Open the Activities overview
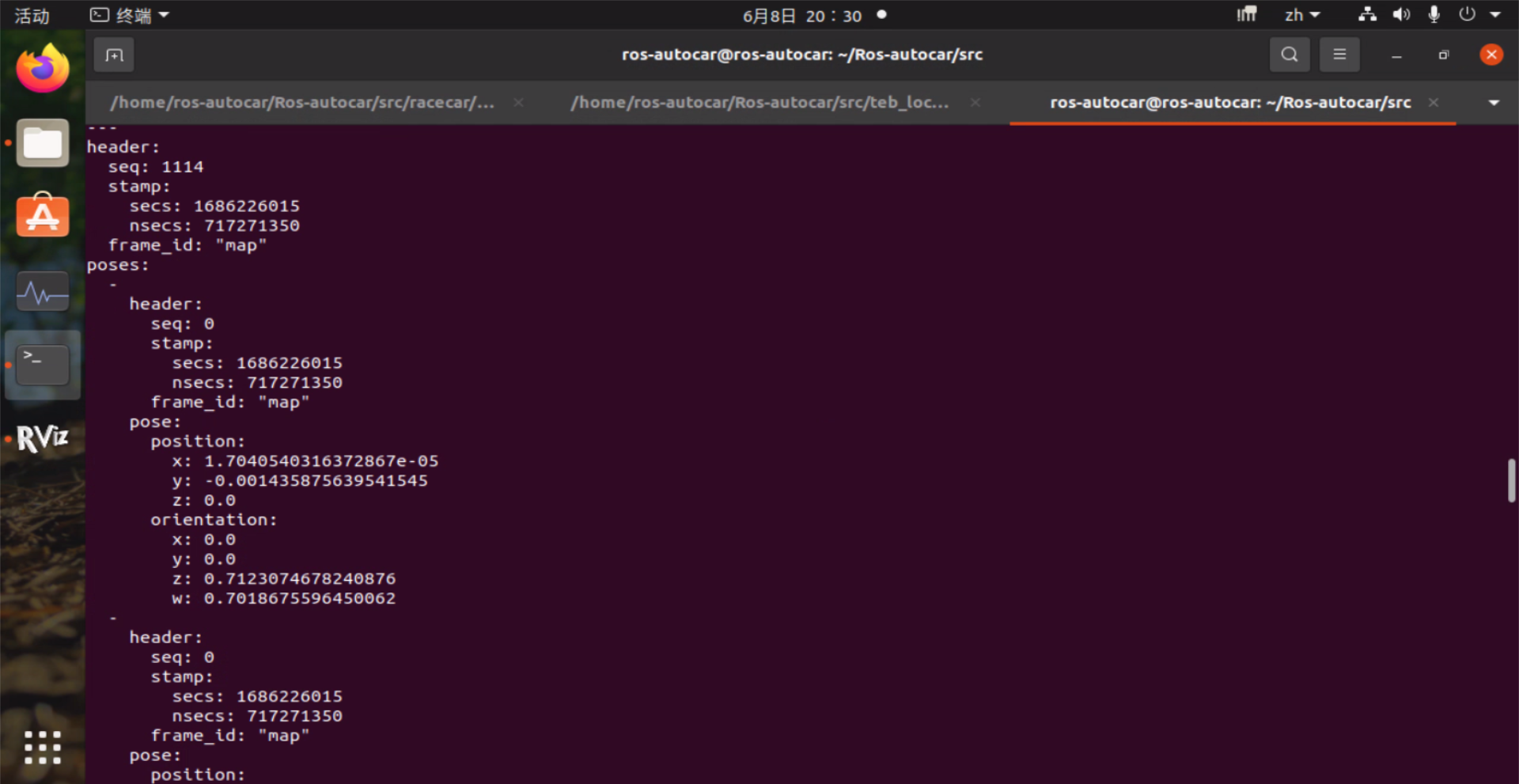This screenshot has width=1519, height=784. click(x=32, y=15)
